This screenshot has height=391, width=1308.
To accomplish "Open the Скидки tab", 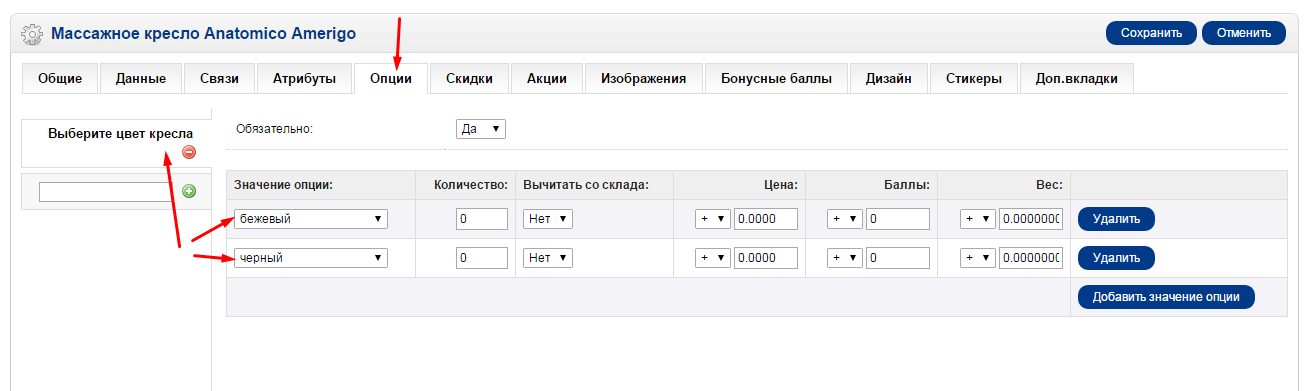I will pos(469,79).
